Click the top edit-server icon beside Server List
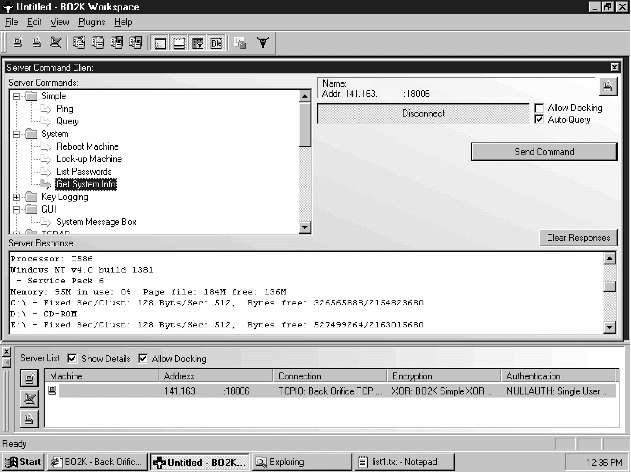The height and width of the screenshot is (473, 631). (30, 377)
